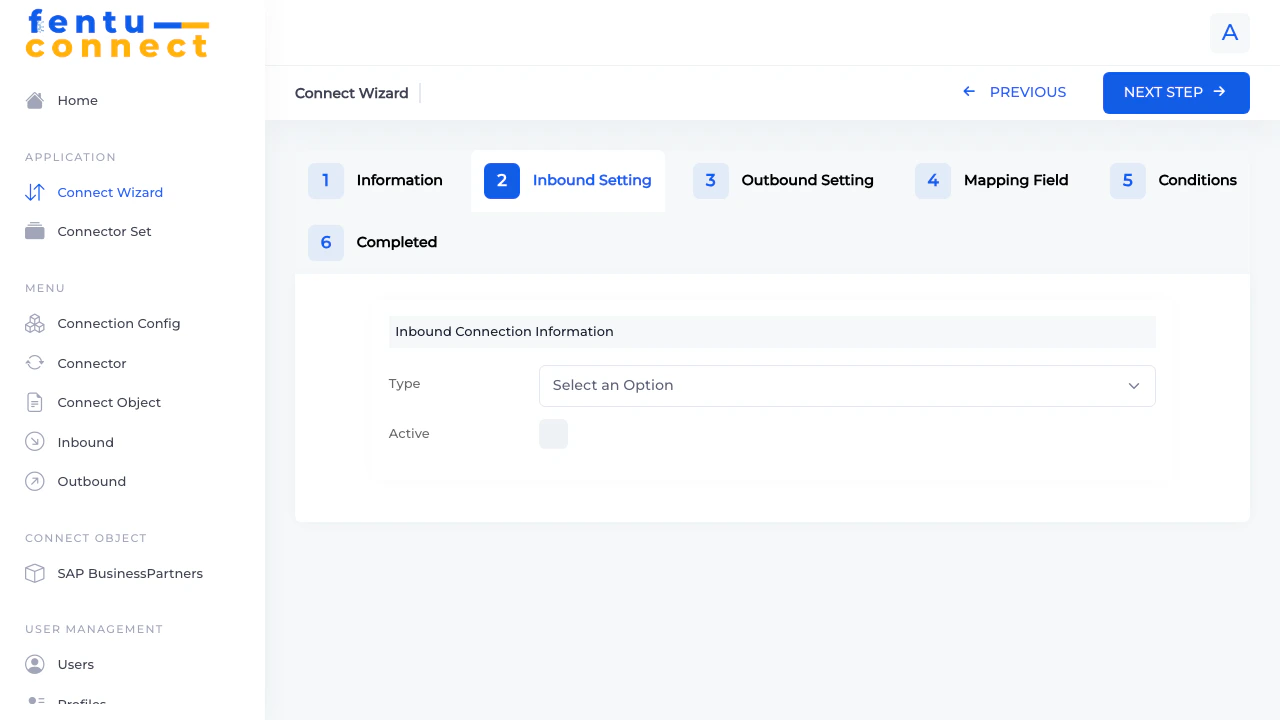The width and height of the screenshot is (1280, 720).
Task: Open the Users management section
Action: (76, 664)
